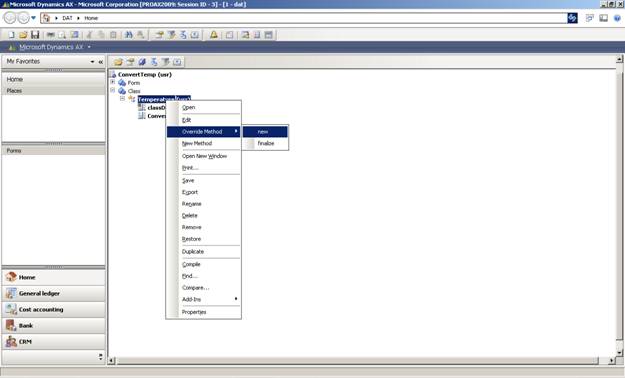Screen dimensions: 625x378
Task: Click the yellow alert bell icon
Action: [x=214, y=35]
